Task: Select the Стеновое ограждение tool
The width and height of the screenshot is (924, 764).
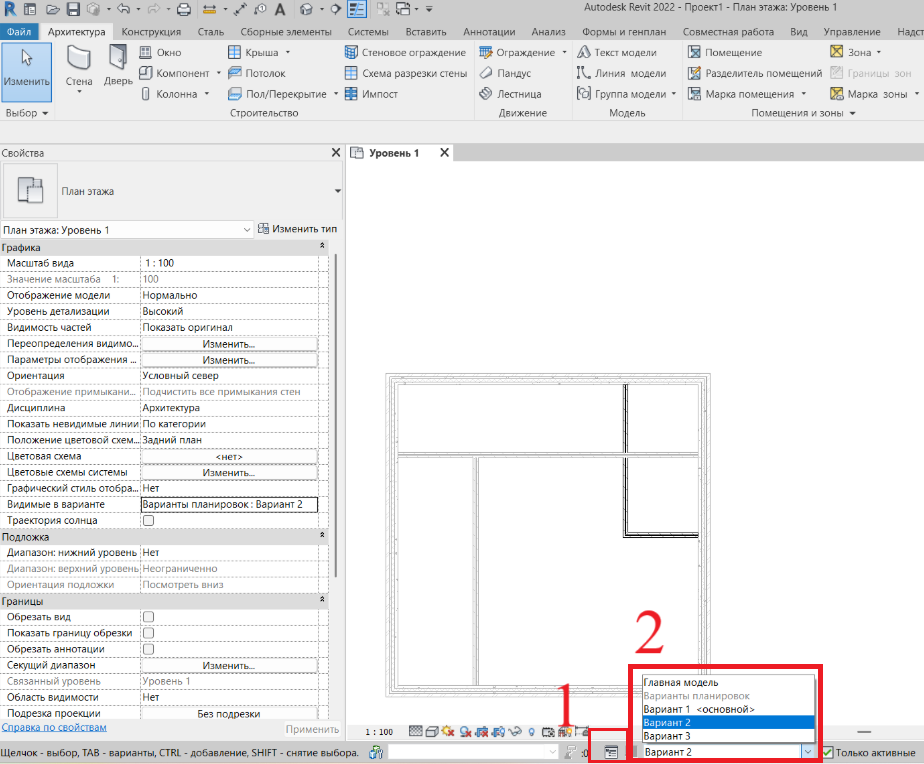Action: click(405, 52)
